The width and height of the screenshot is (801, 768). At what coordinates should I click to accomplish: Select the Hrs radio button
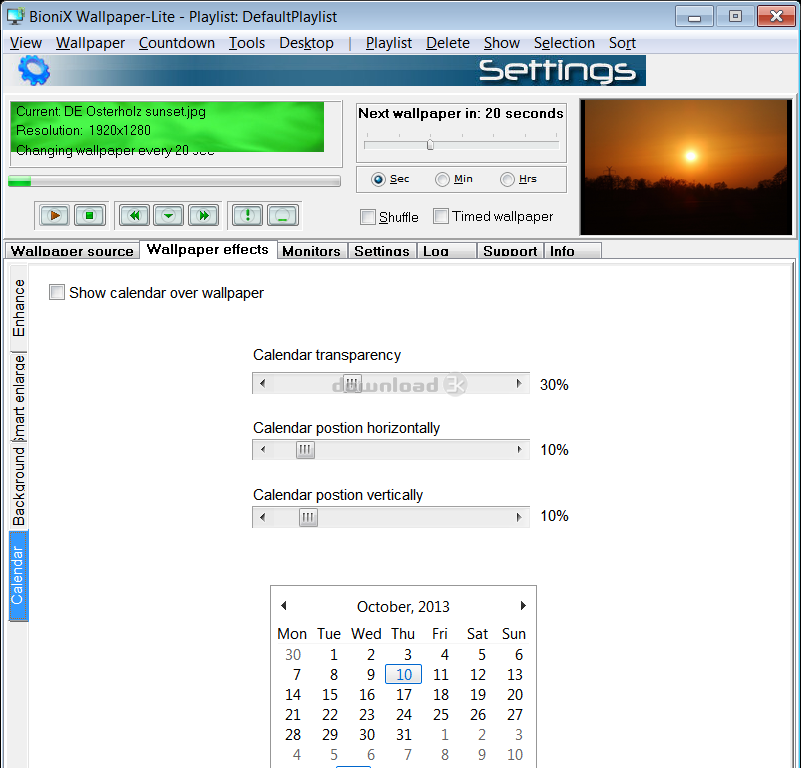point(507,179)
